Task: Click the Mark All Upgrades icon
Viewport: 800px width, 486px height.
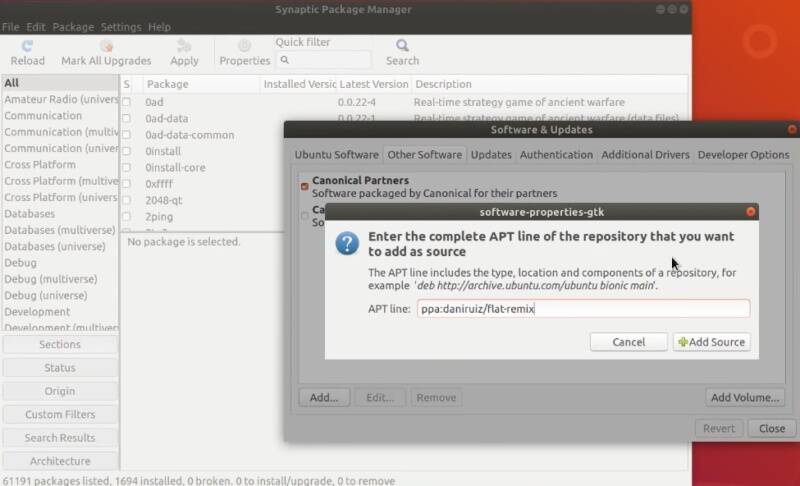Action: tap(106, 46)
